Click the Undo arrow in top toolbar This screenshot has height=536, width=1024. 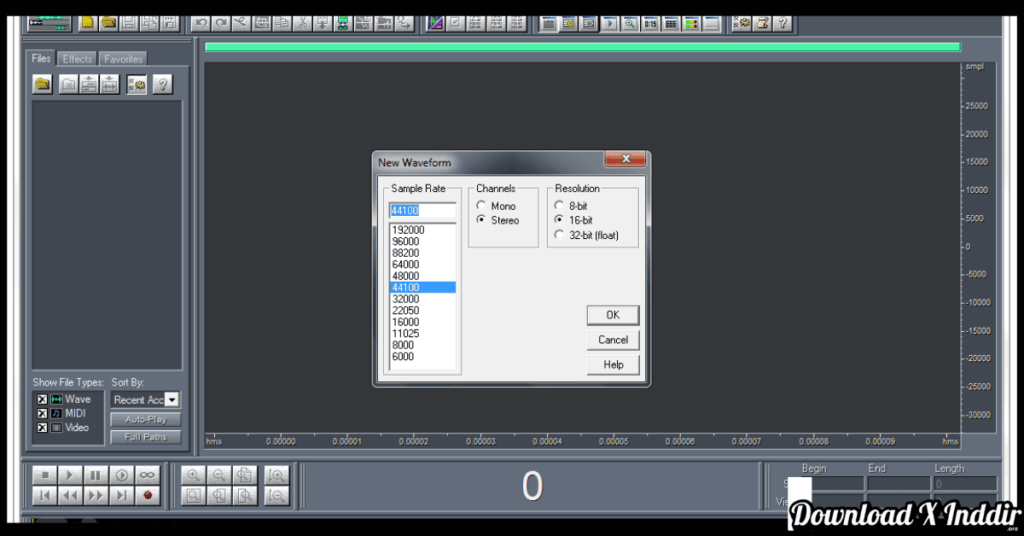[201, 22]
